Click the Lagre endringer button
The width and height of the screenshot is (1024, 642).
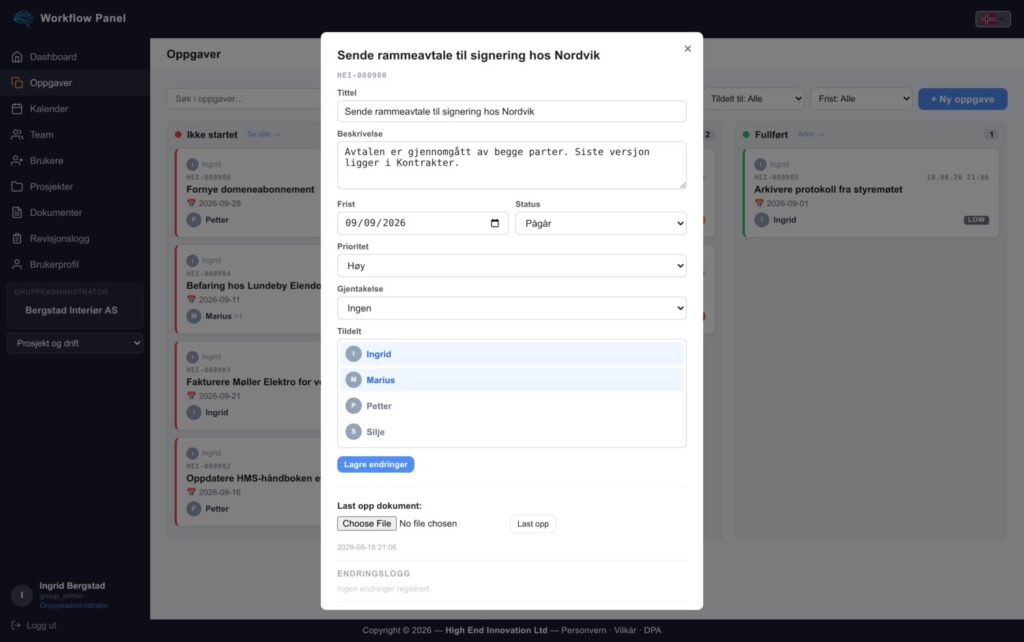click(376, 464)
